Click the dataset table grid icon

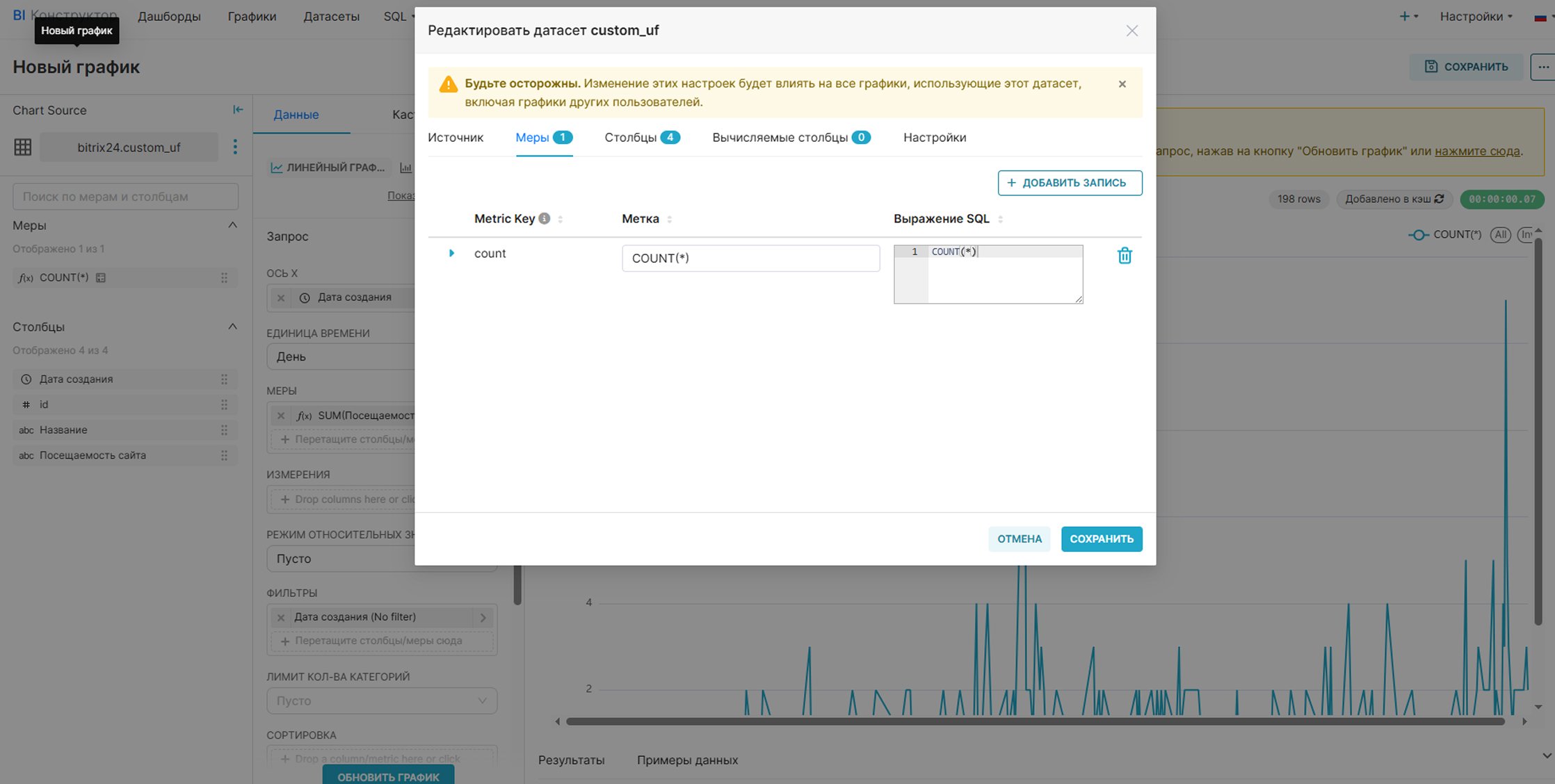point(23,147)
